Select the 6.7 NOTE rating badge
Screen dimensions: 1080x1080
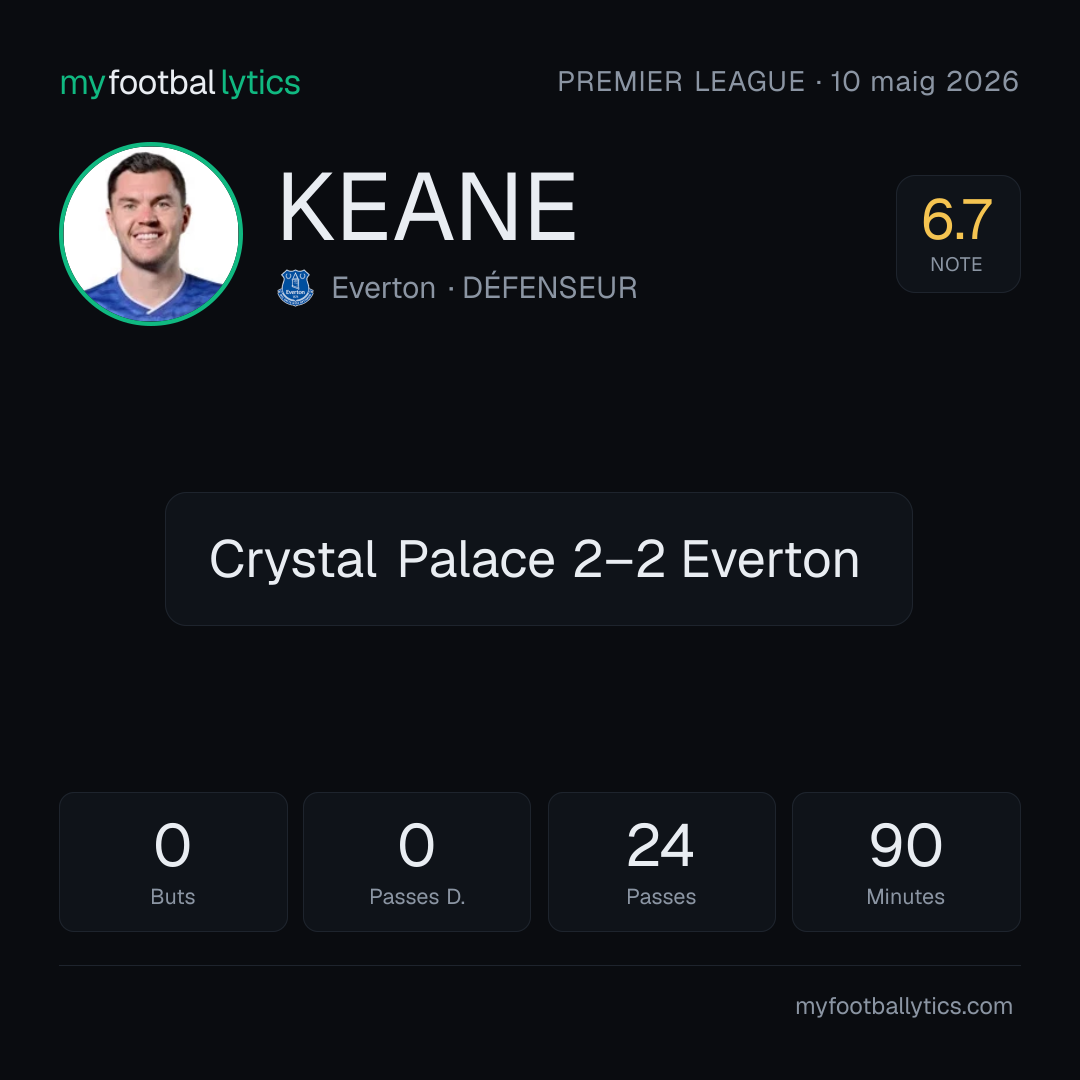pos(958,233)
